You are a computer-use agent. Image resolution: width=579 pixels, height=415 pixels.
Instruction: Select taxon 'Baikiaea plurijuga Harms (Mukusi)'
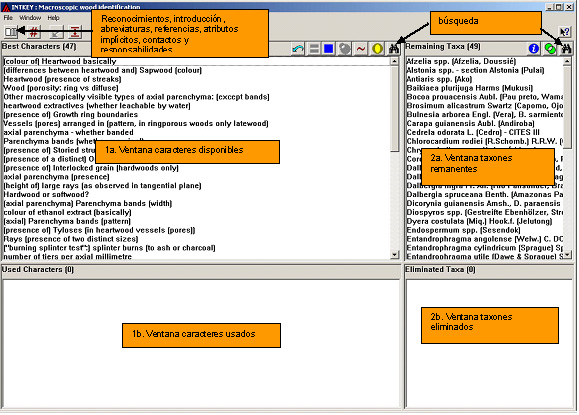click(470, 88)
